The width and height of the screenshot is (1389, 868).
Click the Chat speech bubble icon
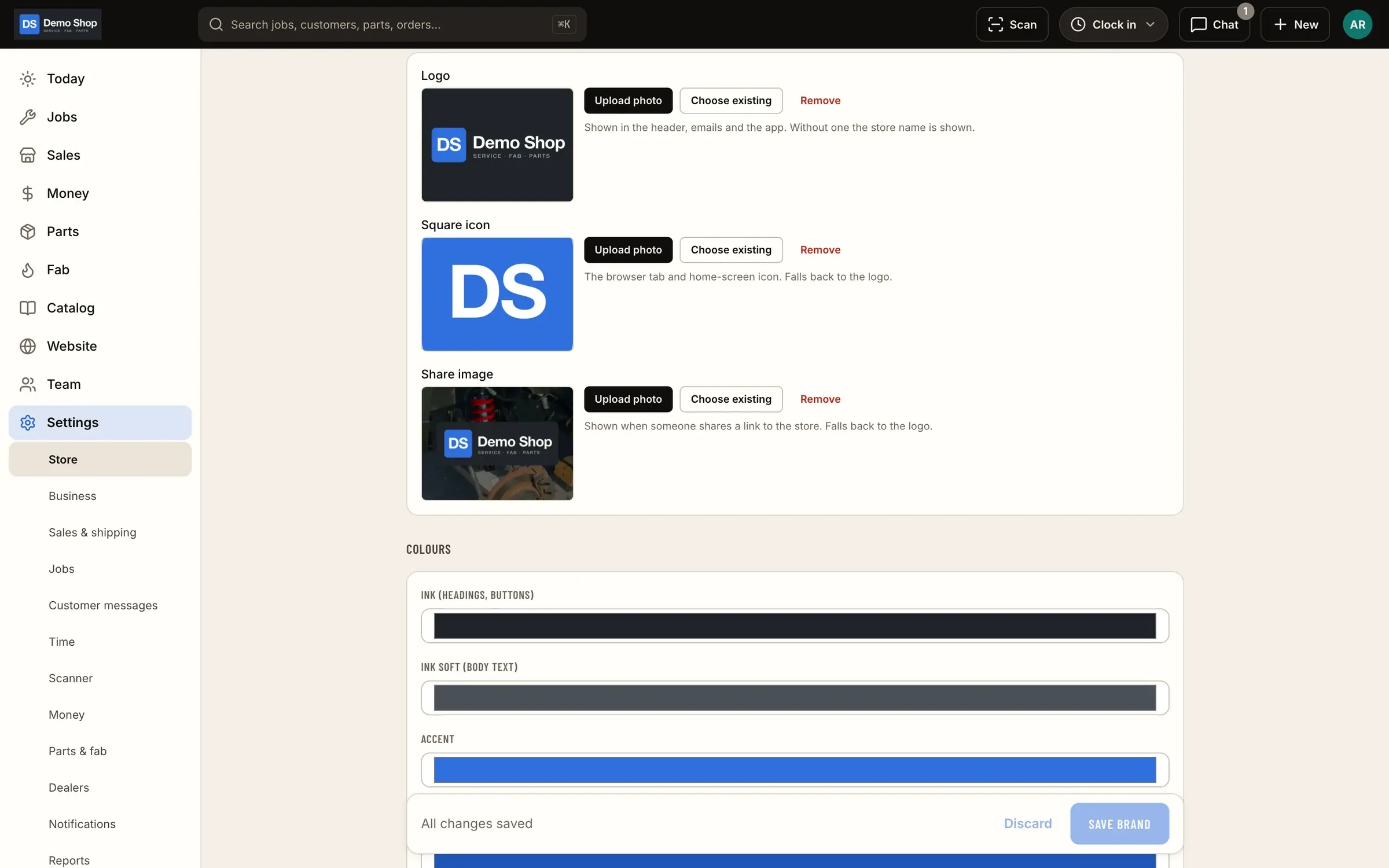[1198, 24]
